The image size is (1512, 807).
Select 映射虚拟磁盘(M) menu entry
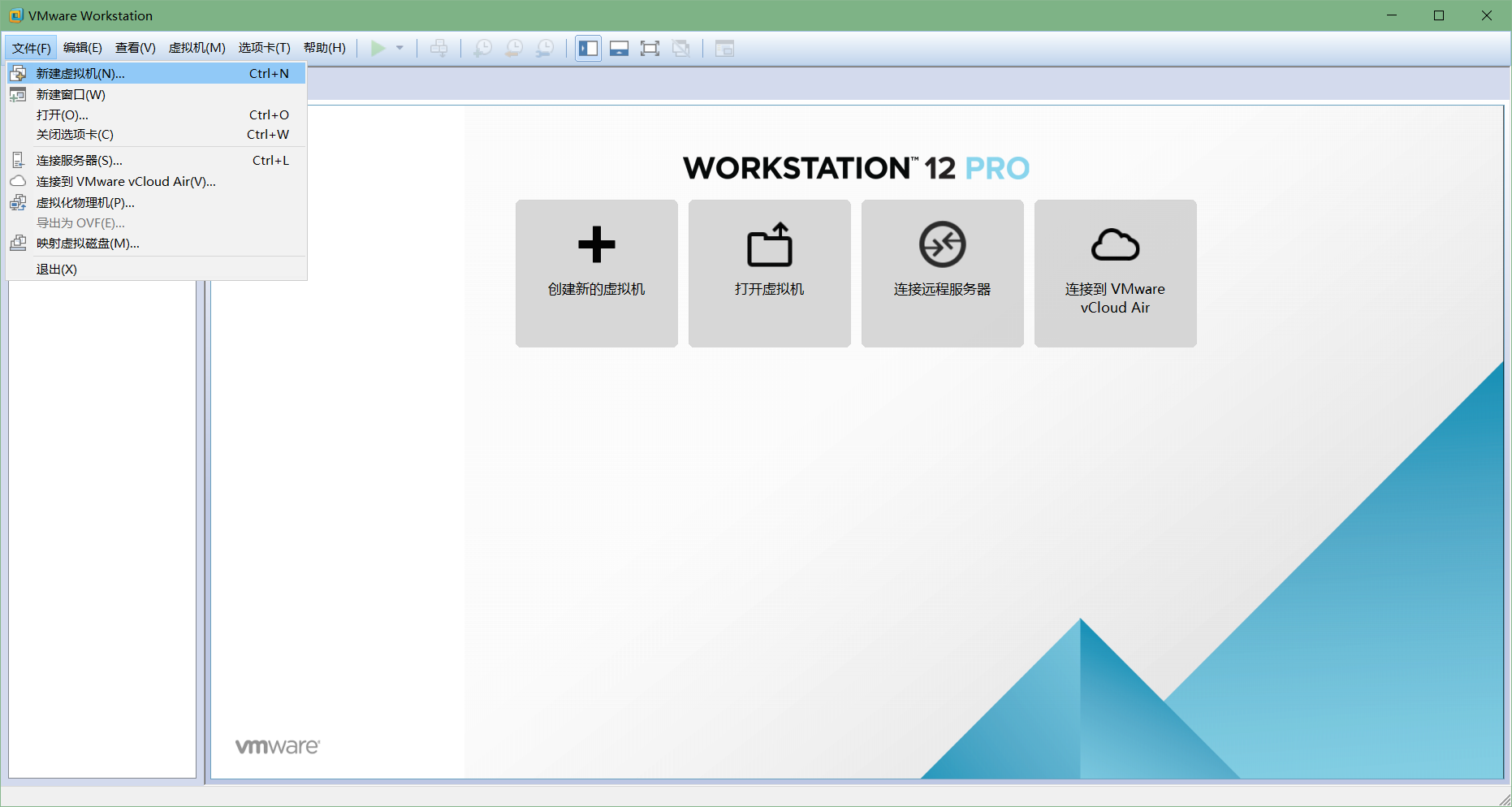(x=86, y=244)
